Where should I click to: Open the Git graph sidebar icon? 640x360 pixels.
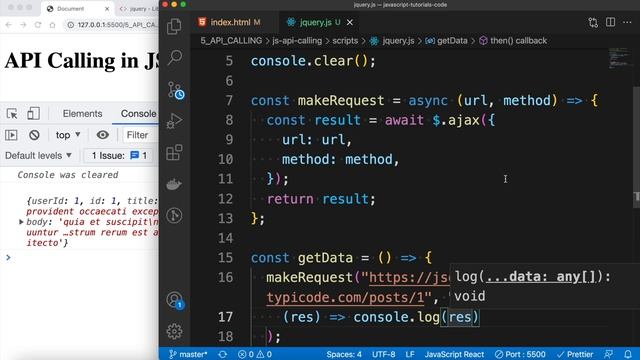[x=174, y=215]
